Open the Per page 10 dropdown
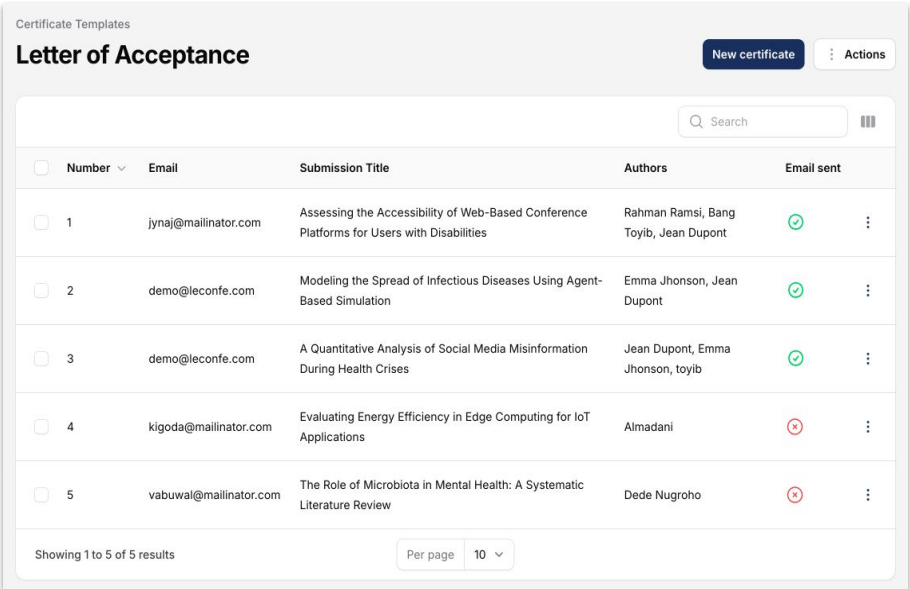 tap(489, 555)
